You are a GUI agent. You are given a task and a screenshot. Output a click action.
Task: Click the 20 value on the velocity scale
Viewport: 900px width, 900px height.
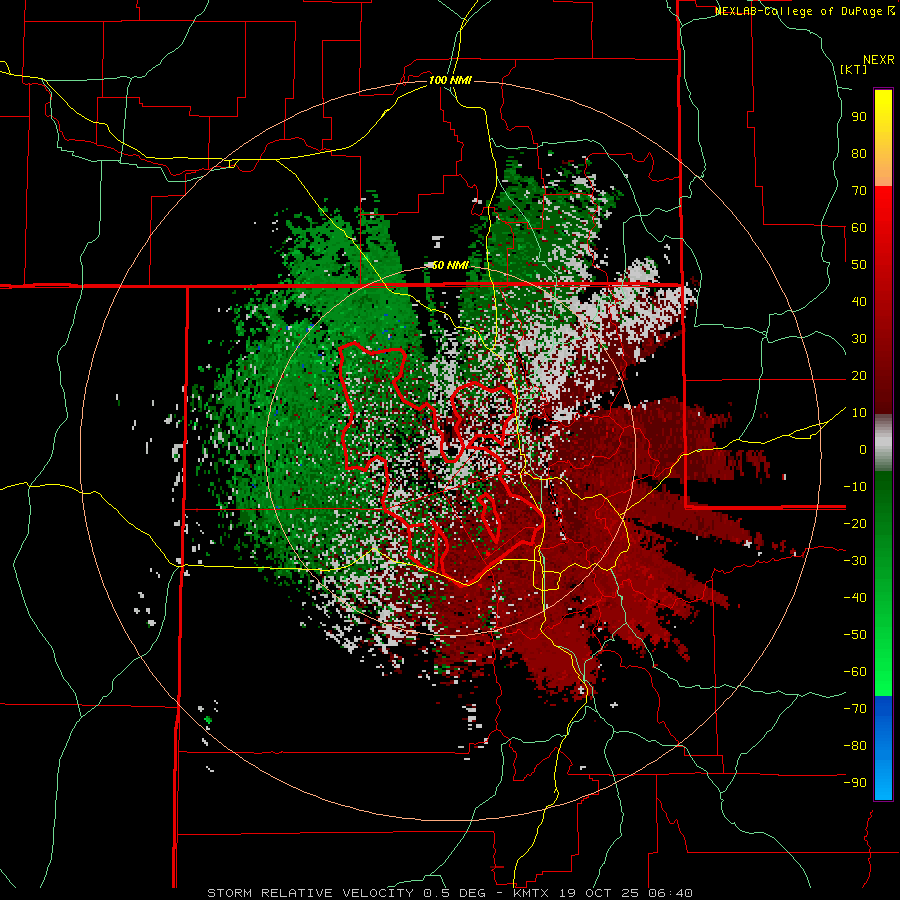[x=859, y=376]
